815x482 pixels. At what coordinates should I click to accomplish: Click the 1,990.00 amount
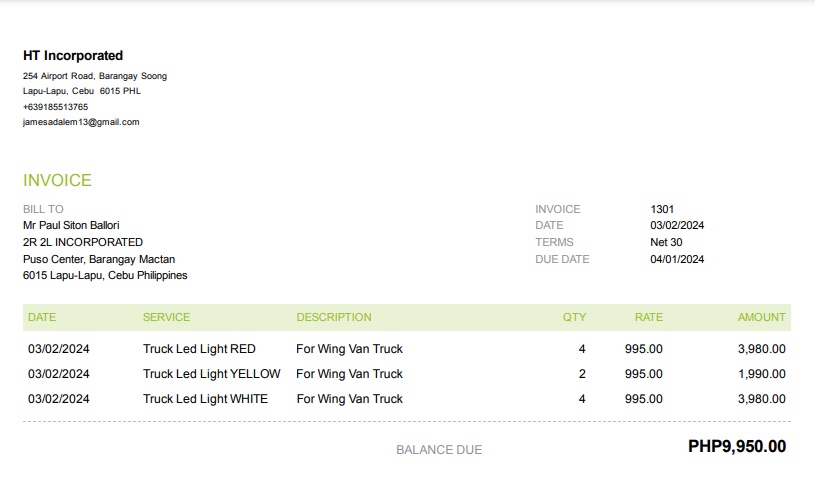point(761,374)
